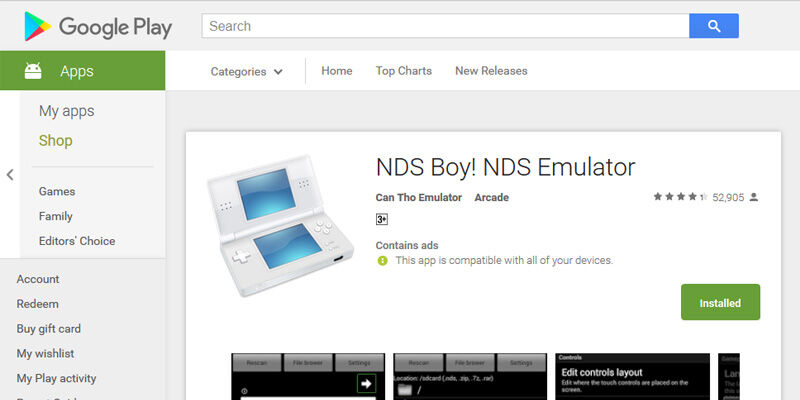Open the Top Charts tab
800x400 pixels.
coord(404,71)
